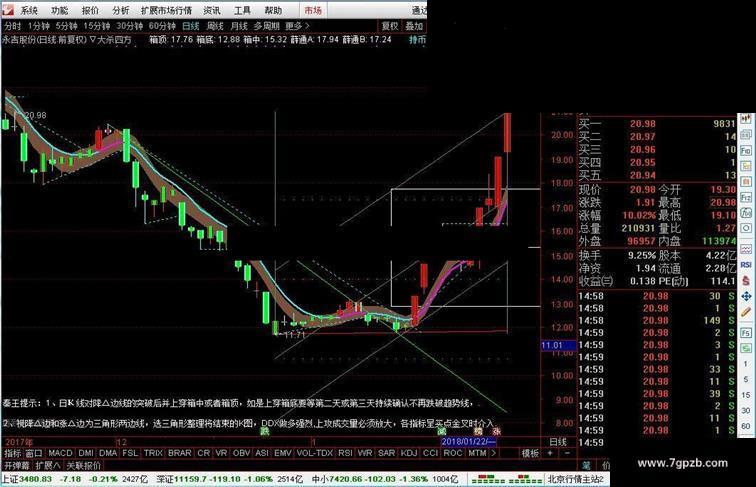
Task: Open the 功能 menu
Action: tap(59, 10)
